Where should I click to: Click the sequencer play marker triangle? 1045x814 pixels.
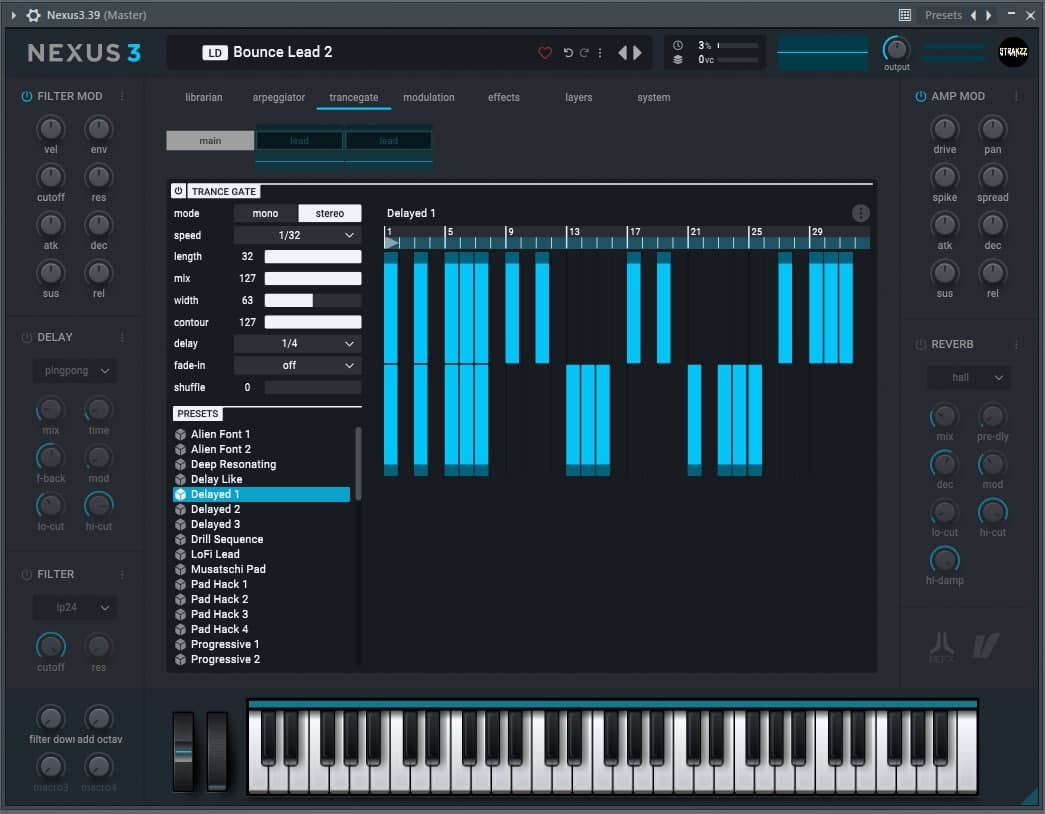pos(391,243)
